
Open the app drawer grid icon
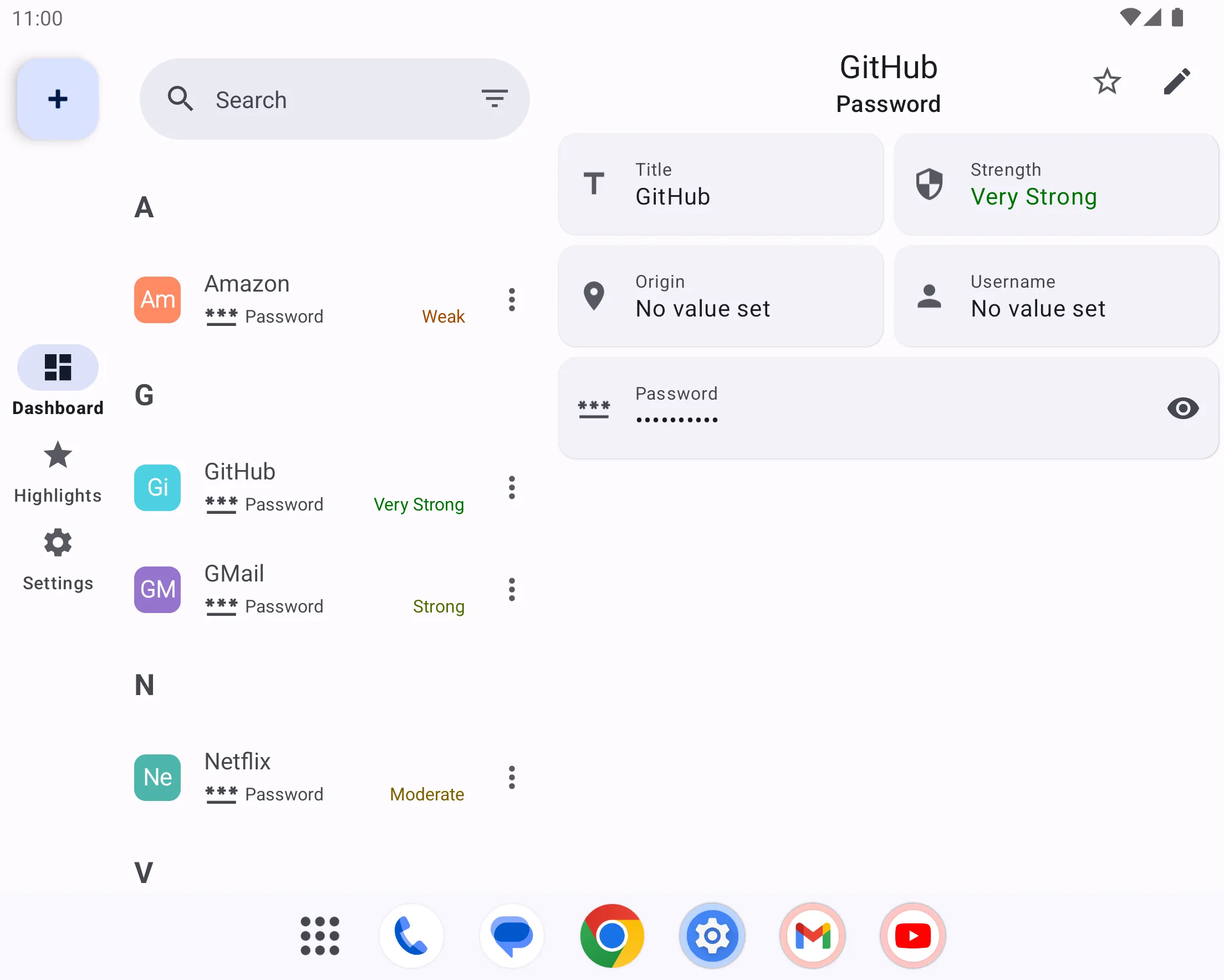pyautogui.click(x=320, y=936)
